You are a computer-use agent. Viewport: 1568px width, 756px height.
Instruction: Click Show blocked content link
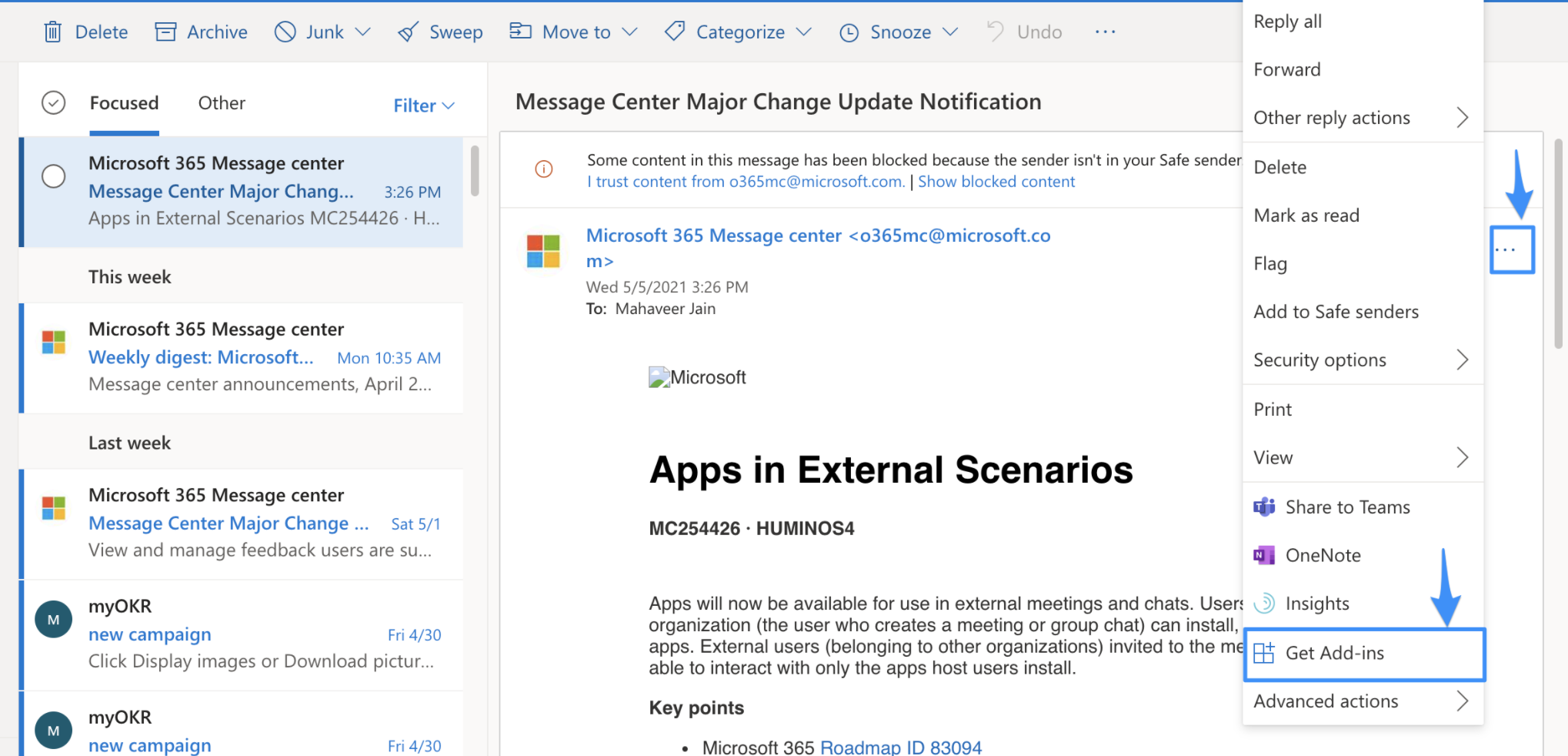pyautogui.click(x=996, y=182)
